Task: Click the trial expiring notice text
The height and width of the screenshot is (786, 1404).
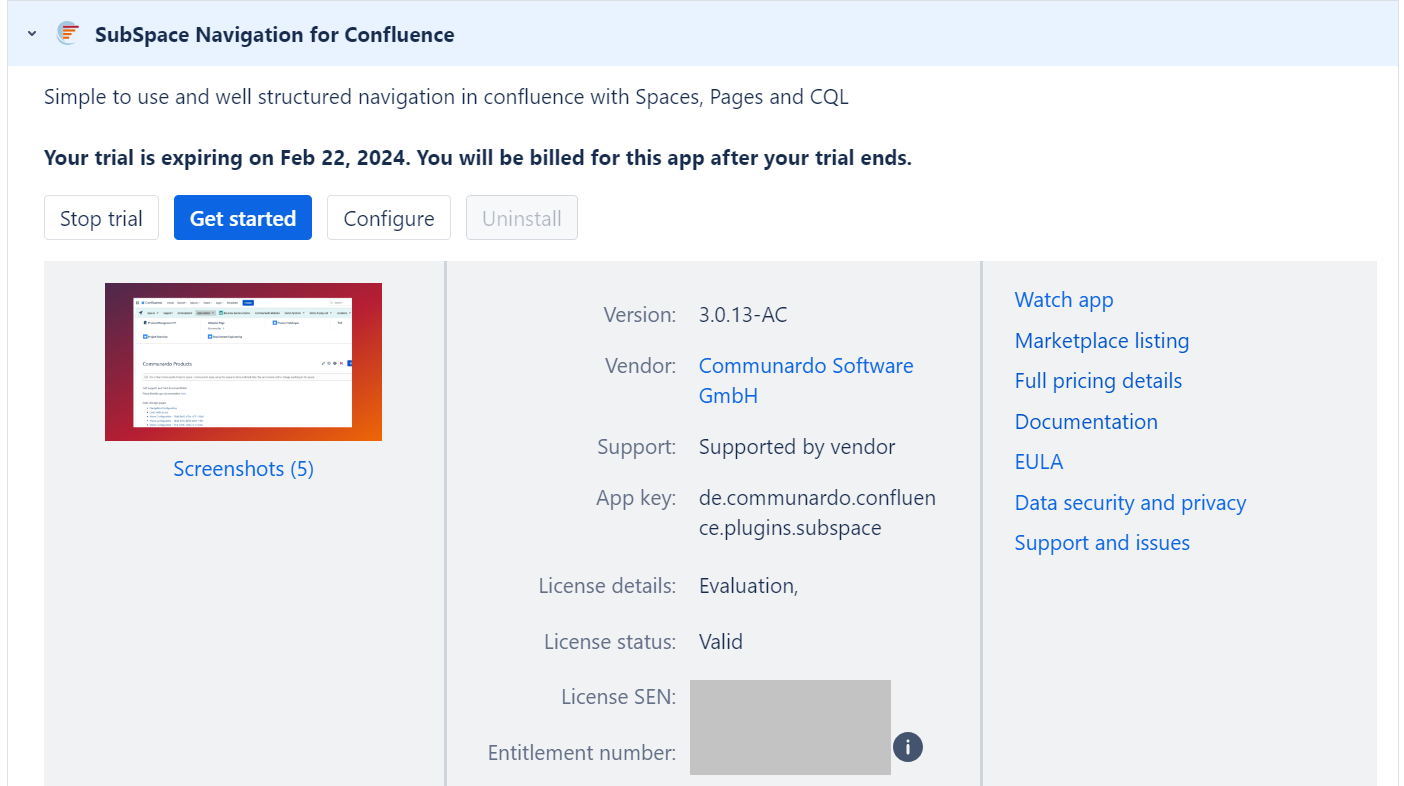Action: (477, 158)
